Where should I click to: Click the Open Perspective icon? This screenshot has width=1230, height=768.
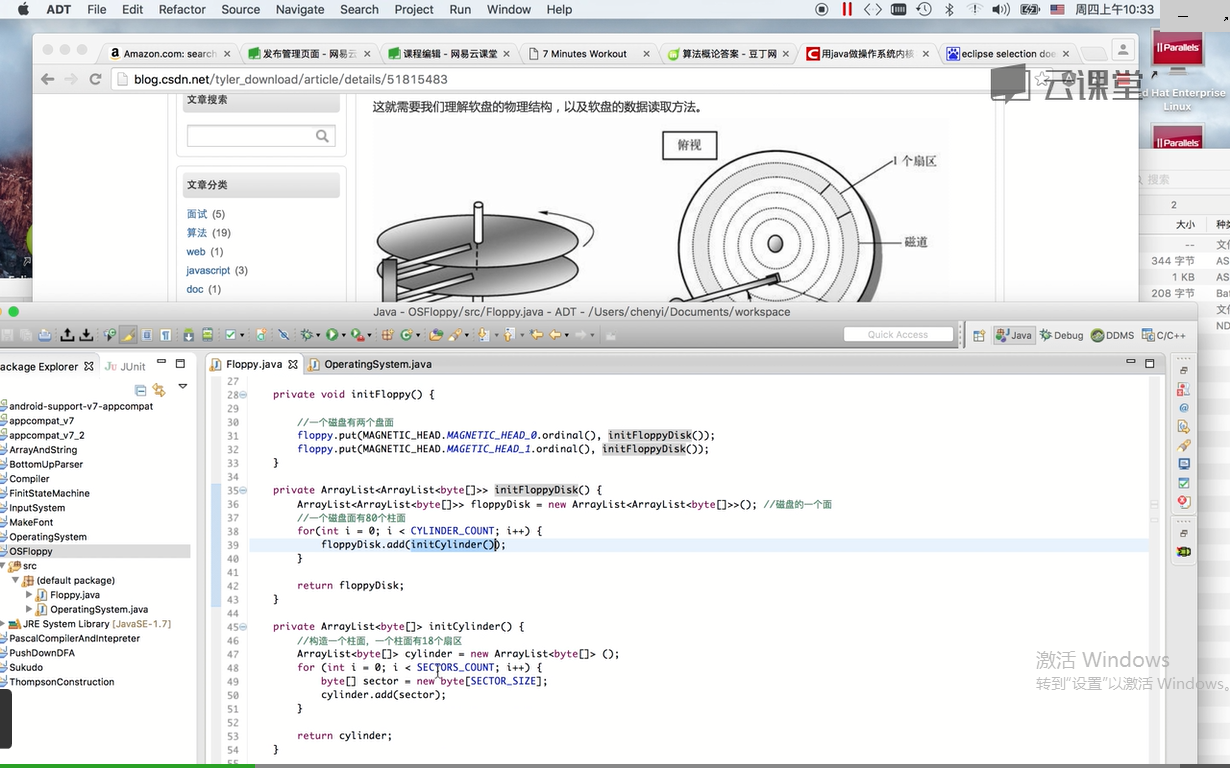[x=979, y=336]
